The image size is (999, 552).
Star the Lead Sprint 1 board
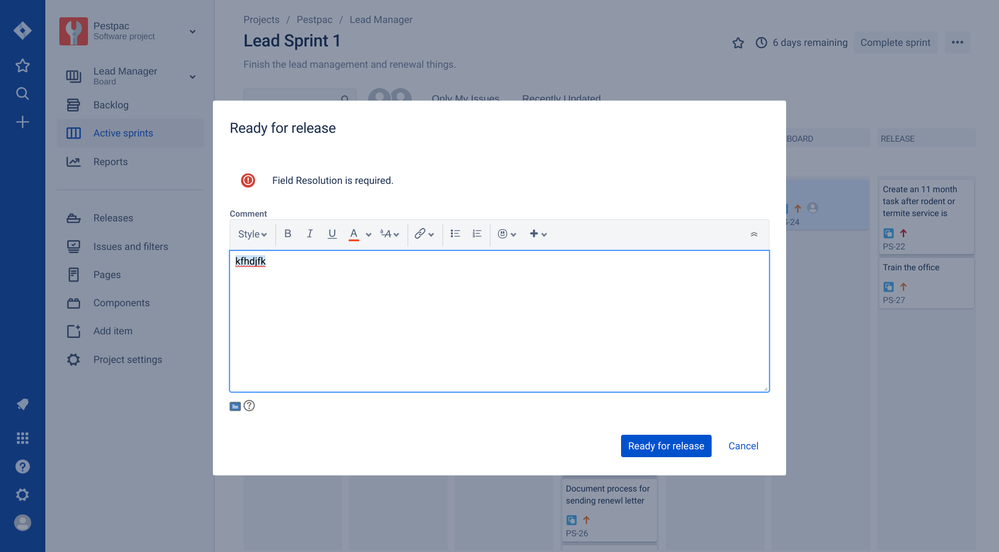click(738, 43)
